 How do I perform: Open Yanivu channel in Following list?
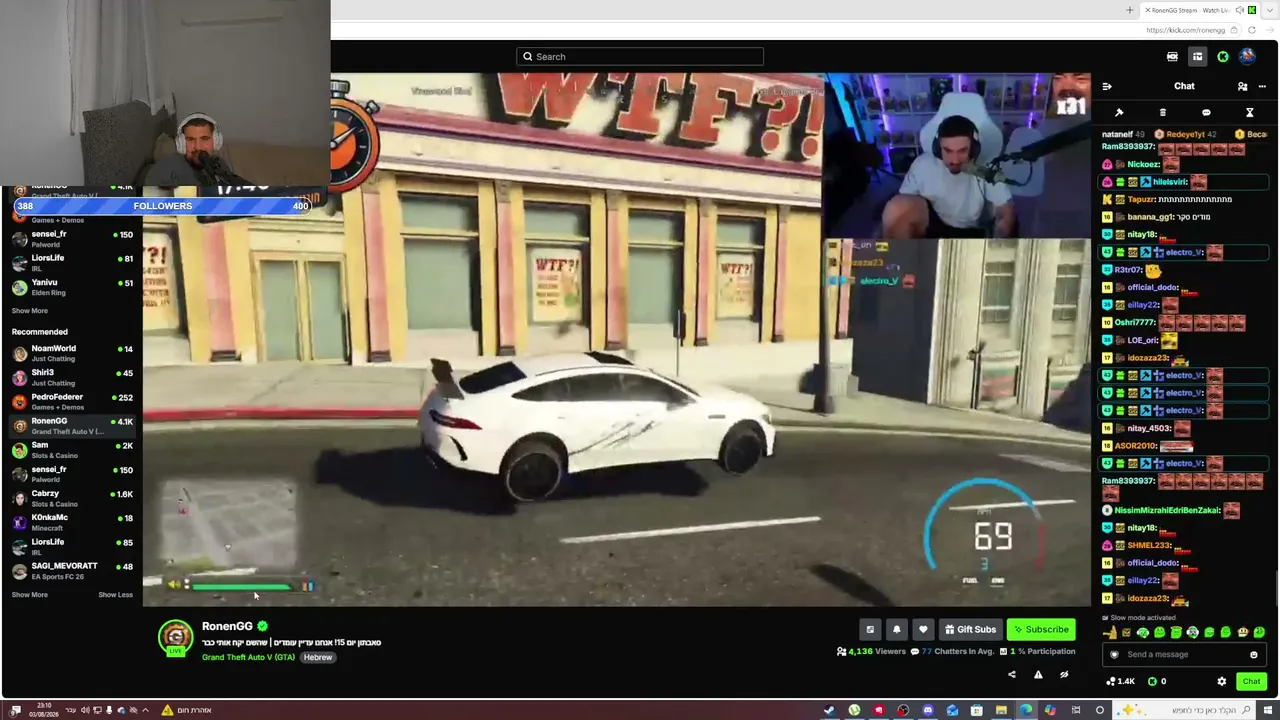pos(72,287)
